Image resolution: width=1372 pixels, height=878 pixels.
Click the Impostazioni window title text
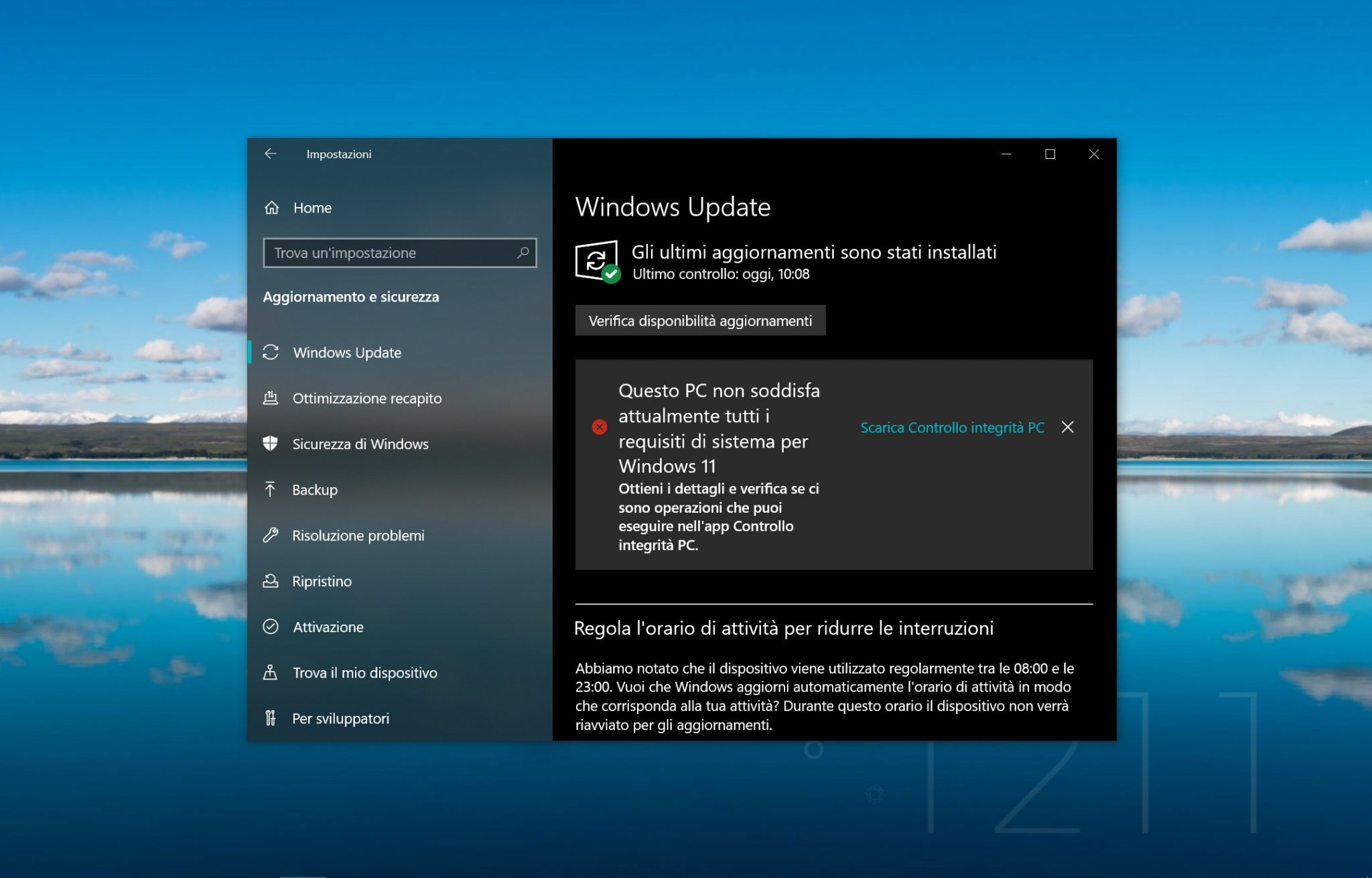pyautogui.click(x=339, y=154)
